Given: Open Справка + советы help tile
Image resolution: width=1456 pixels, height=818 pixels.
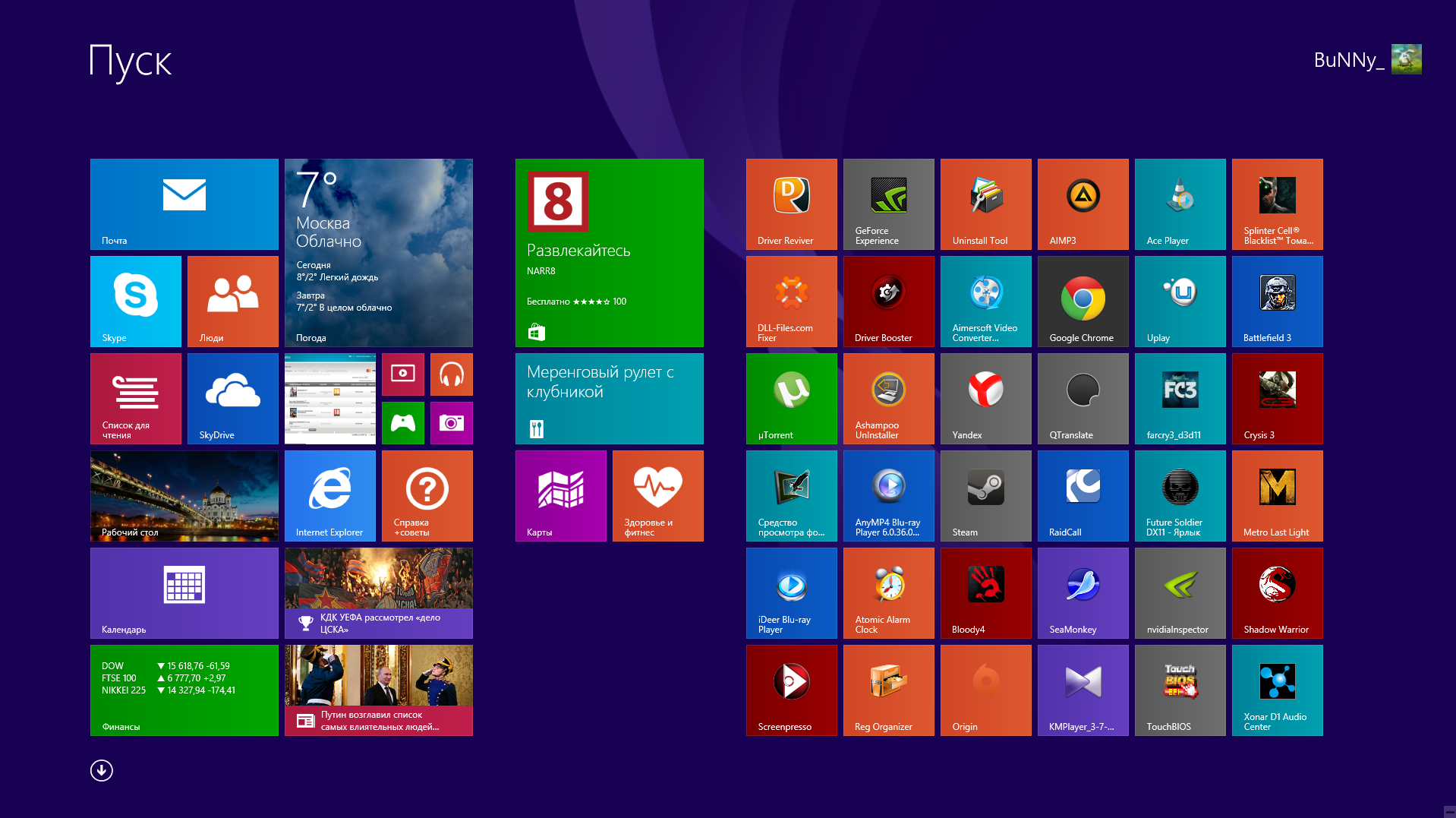Looking at the screenshot, I should click(427, 496).
